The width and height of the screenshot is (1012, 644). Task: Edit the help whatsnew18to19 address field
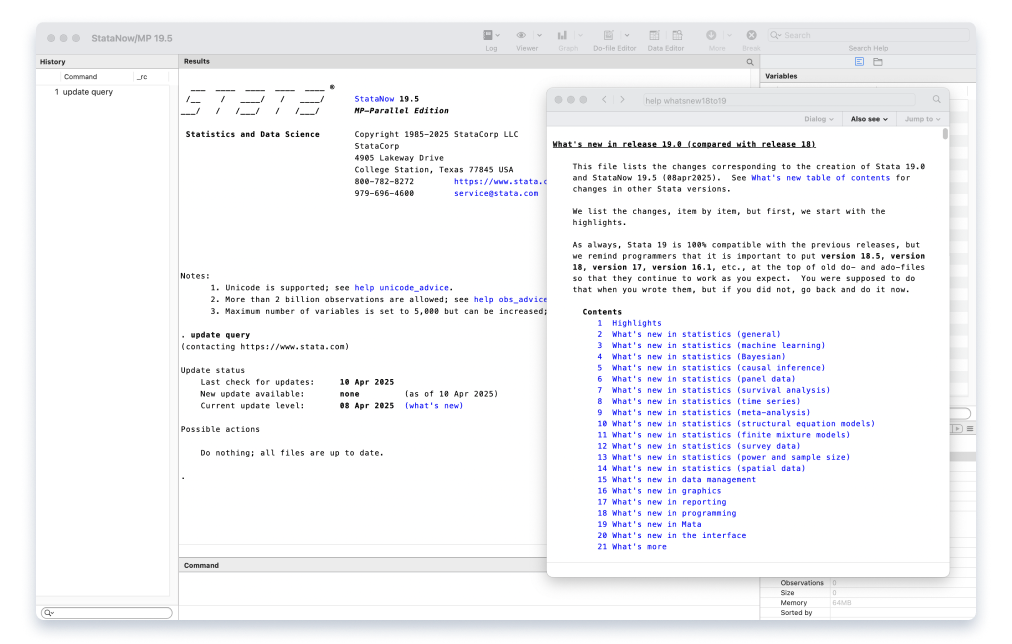[x=778, y=100]
